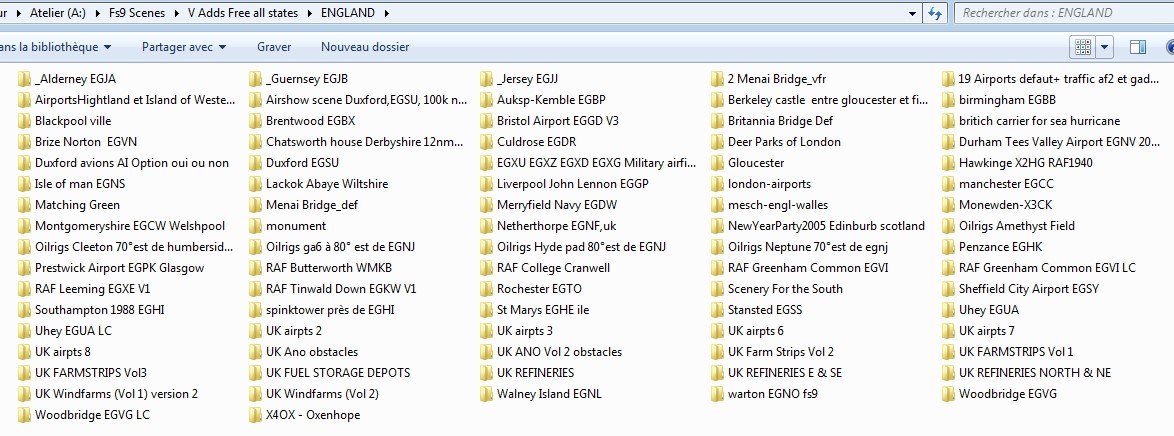Select folder name 'Netherthorpe EGNF,uk'

(557, 225)
